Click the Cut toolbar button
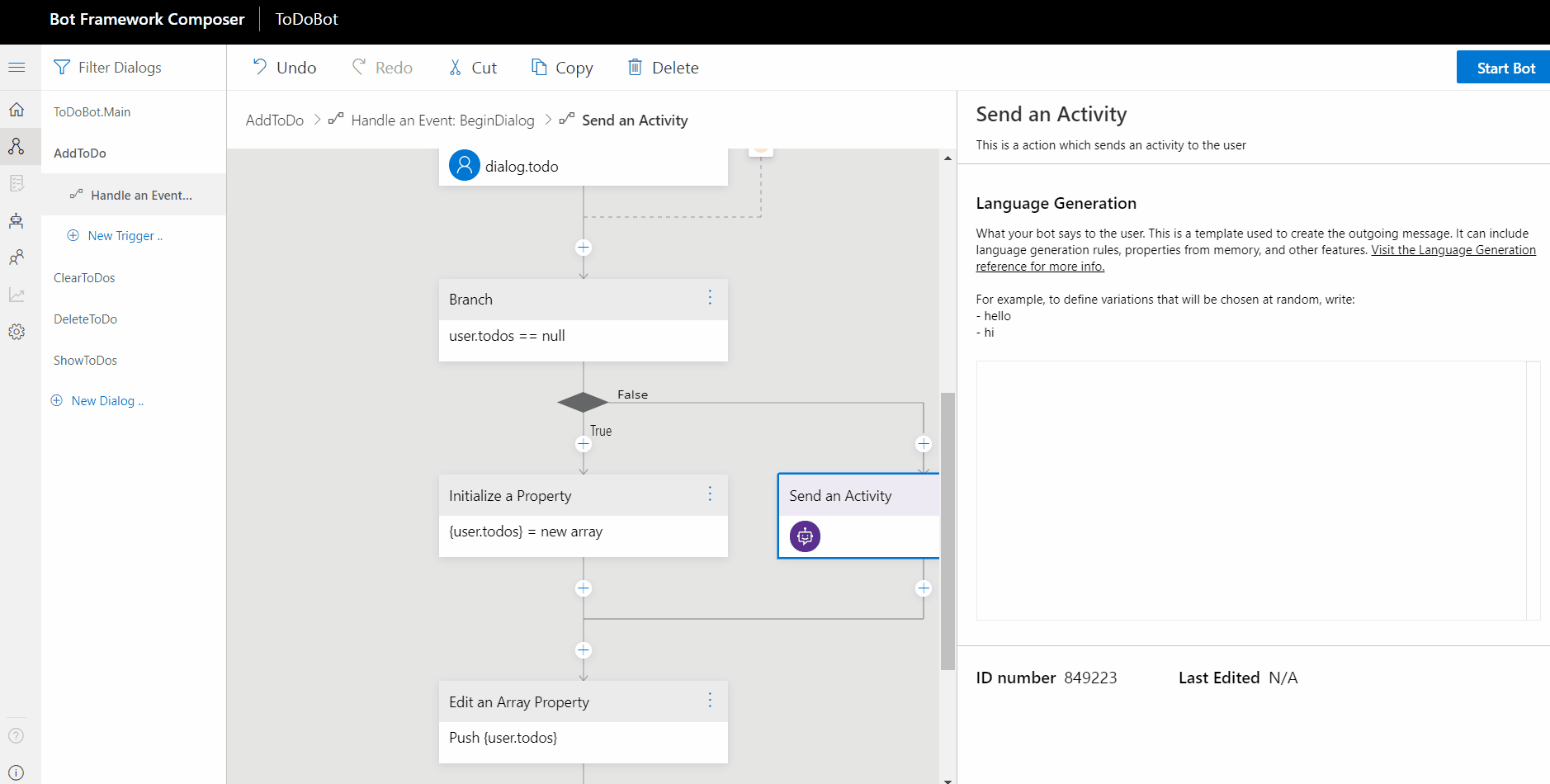Screen dimensions: 1550x784 [x=473, y=68]
